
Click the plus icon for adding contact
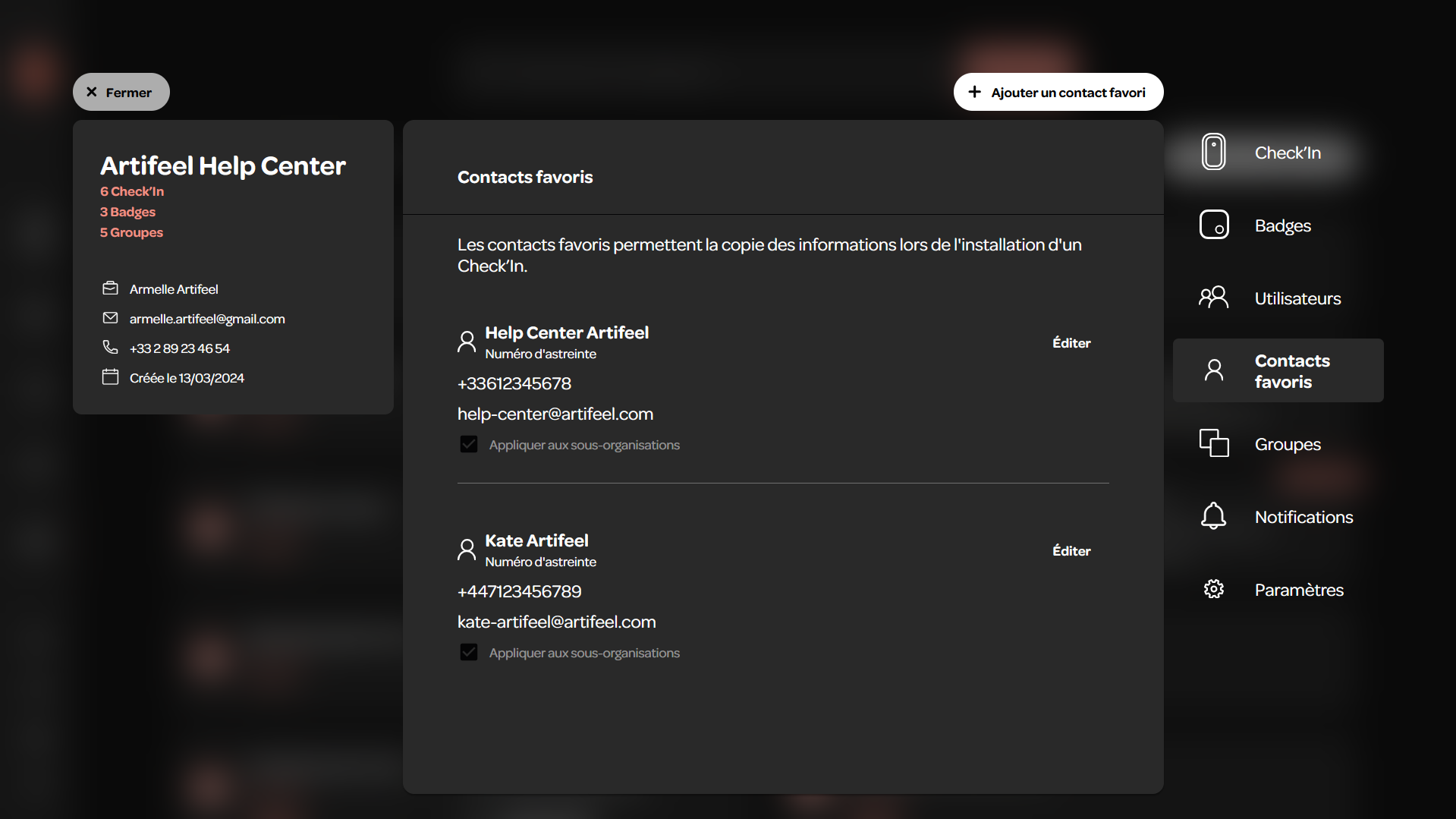[x=975, y=91]
